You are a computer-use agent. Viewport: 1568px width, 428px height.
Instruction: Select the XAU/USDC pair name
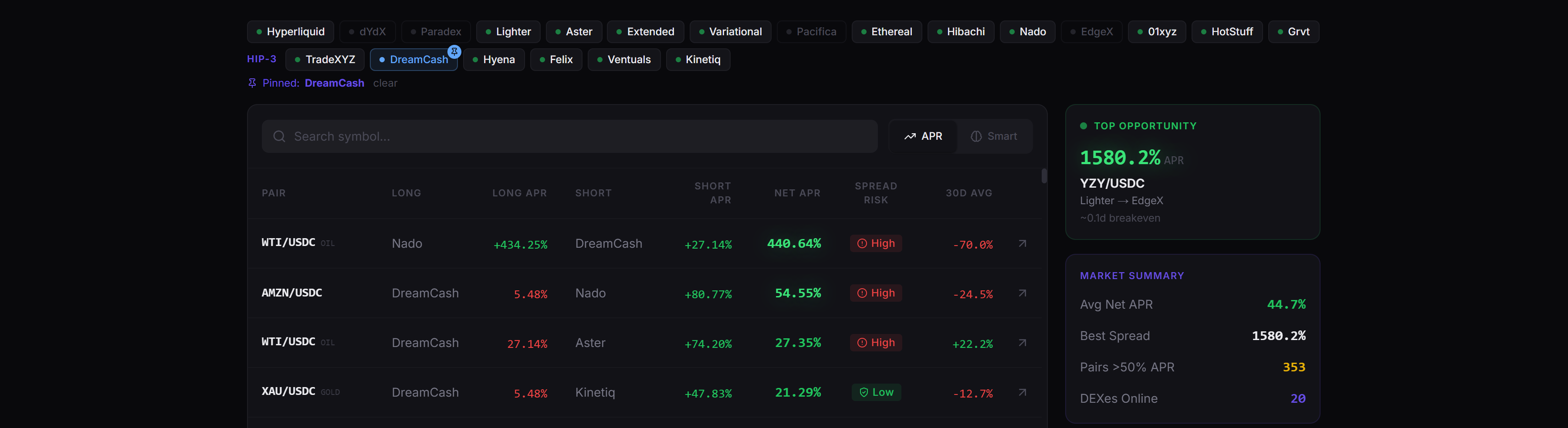point(288,391)
